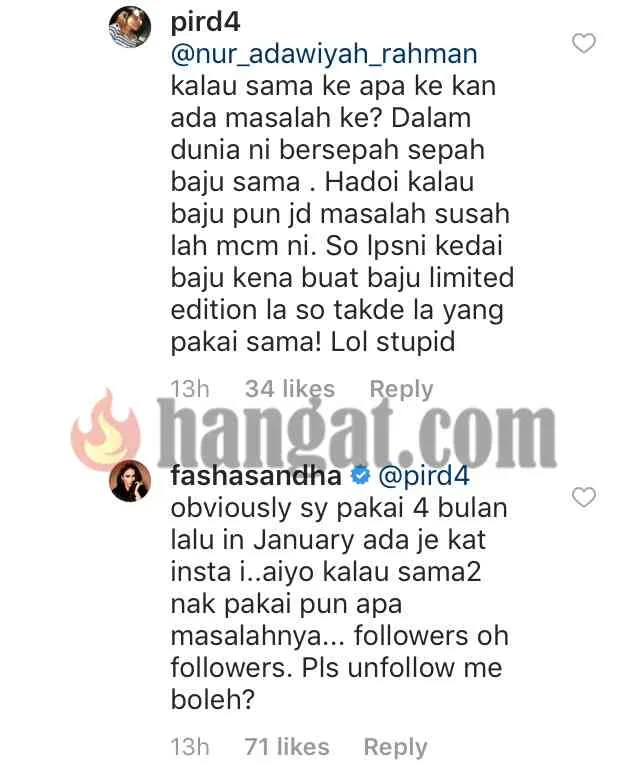Open pird4's profile picture
The width and height of the screenshot is (640, 771).
[x=130, y=26]
